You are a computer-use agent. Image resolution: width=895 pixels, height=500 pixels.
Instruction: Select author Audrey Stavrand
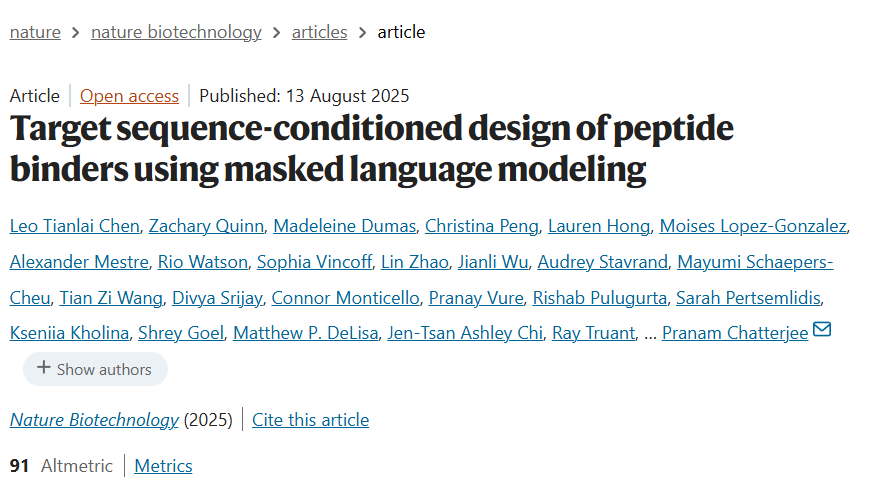603,262
